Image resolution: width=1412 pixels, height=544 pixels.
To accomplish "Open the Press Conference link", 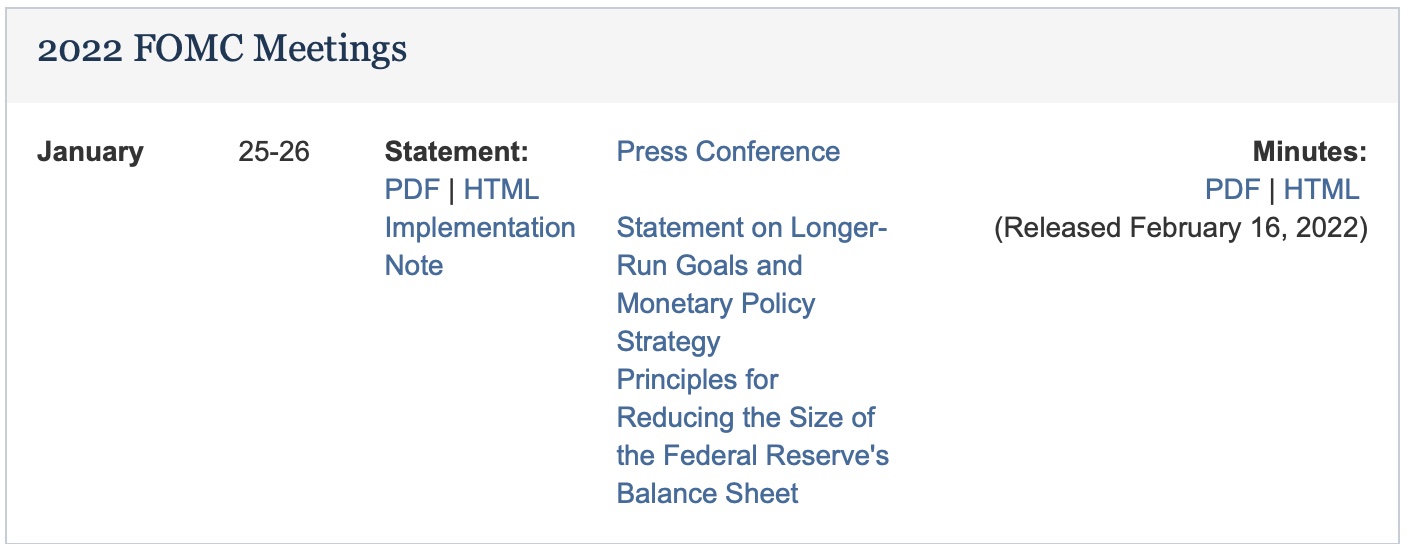I will tap(728, 151).
